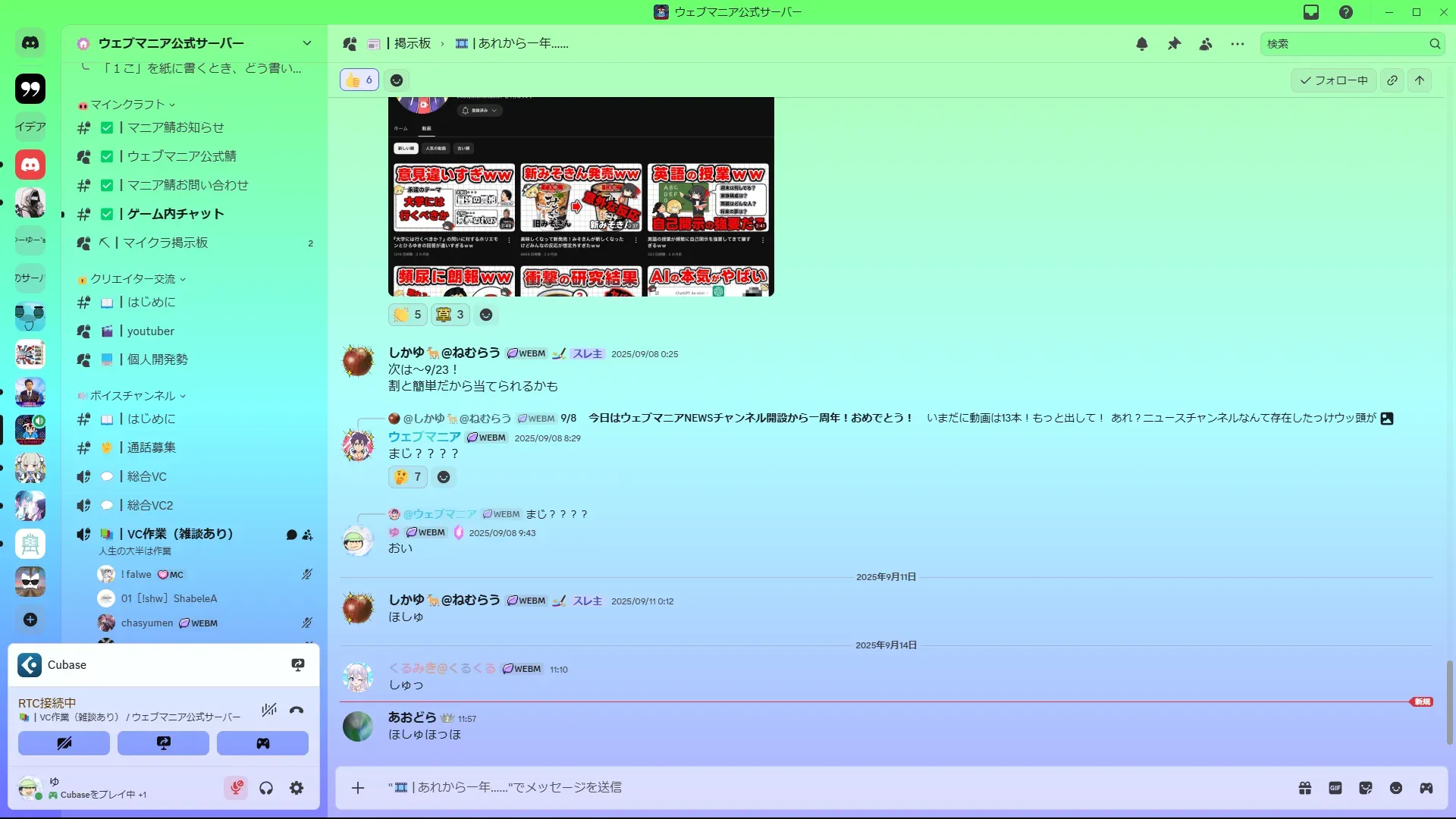Go to 掲示板 in breadcrumb

pos(412,44)
